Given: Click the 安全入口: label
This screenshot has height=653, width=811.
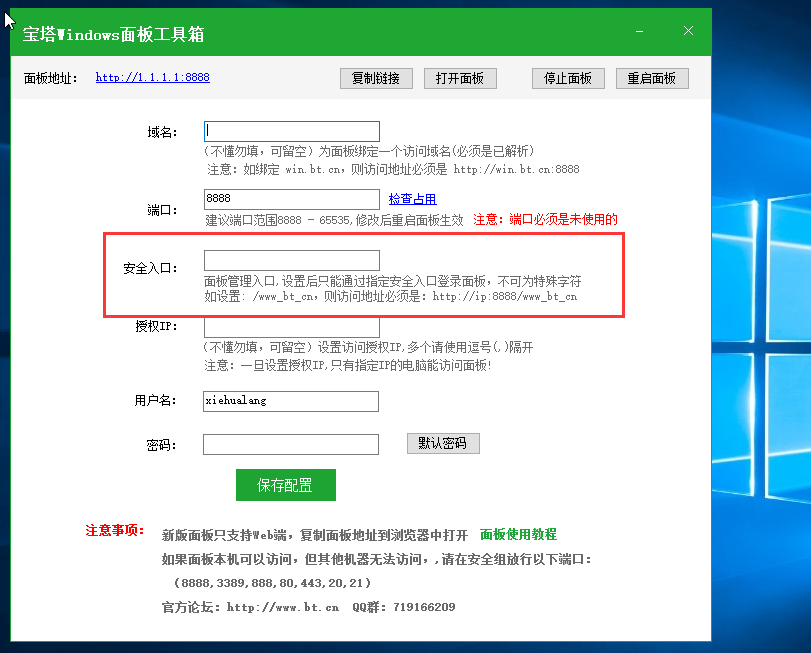Looking at the screenshot, I should tap(150, 268).
